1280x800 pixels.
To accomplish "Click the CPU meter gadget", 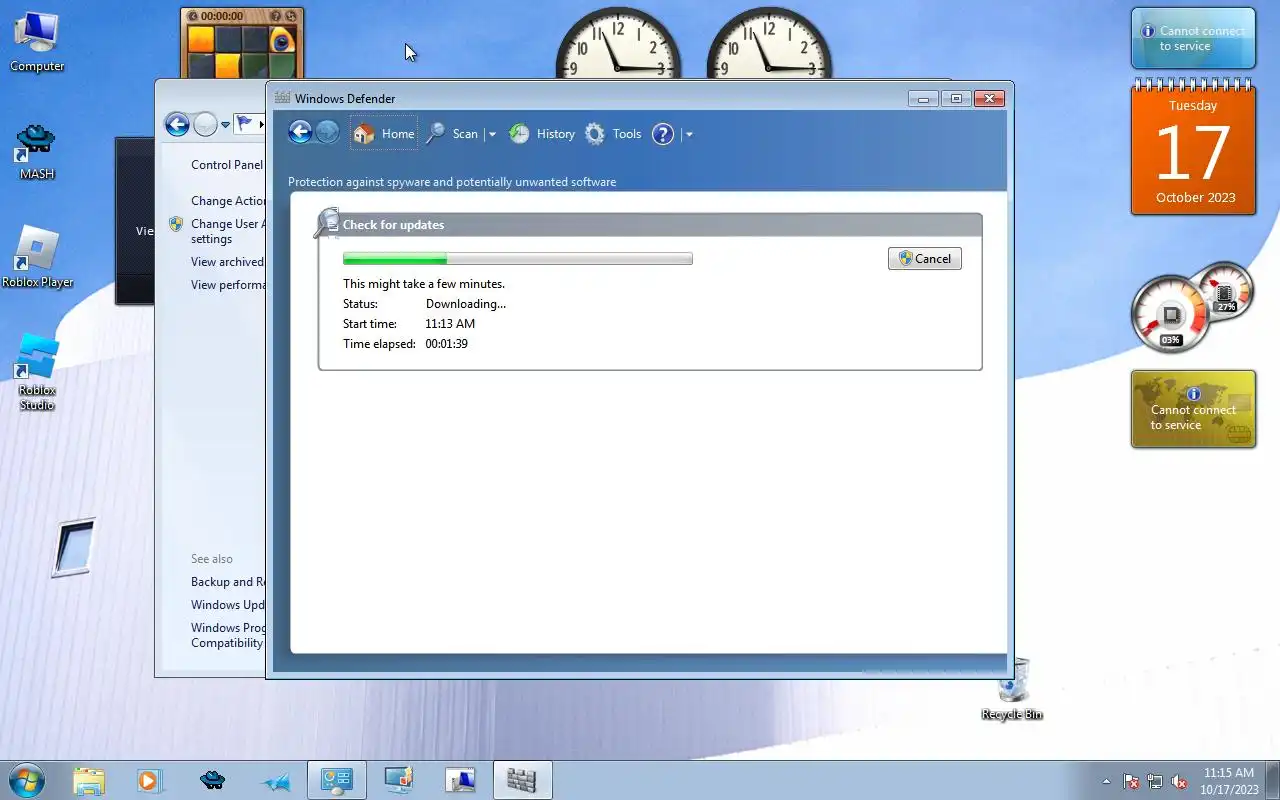I will [1192, 308].
